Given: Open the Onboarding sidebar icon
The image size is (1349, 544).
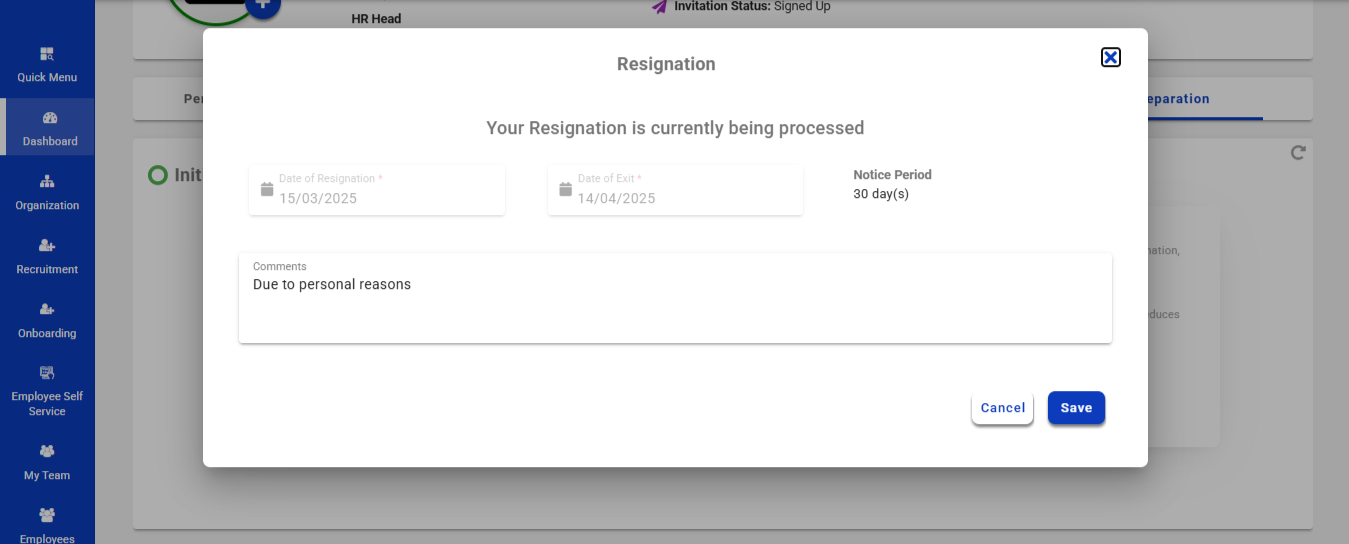Looking at the screenshot, I should coord(47,310).
